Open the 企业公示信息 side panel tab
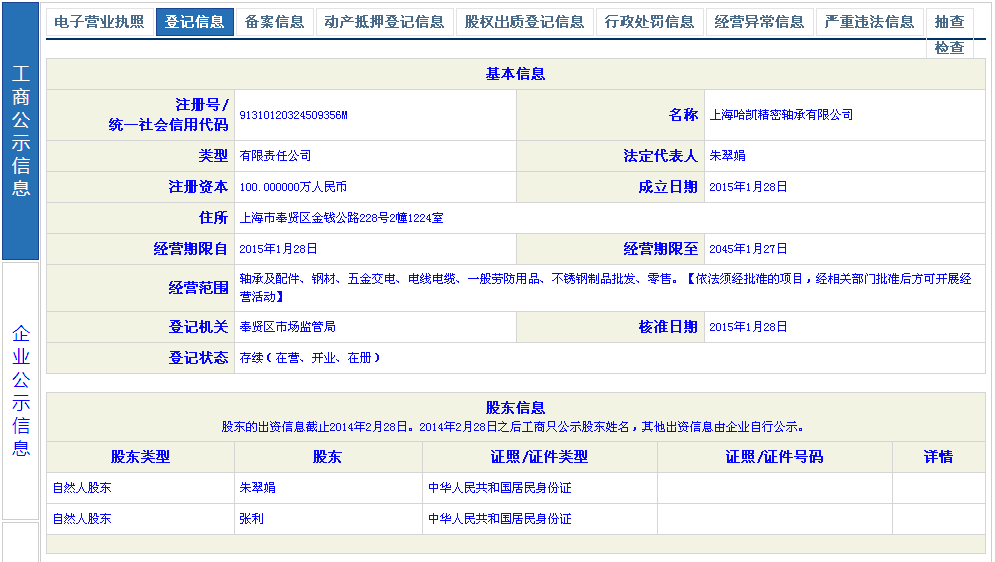 point(21,390)
